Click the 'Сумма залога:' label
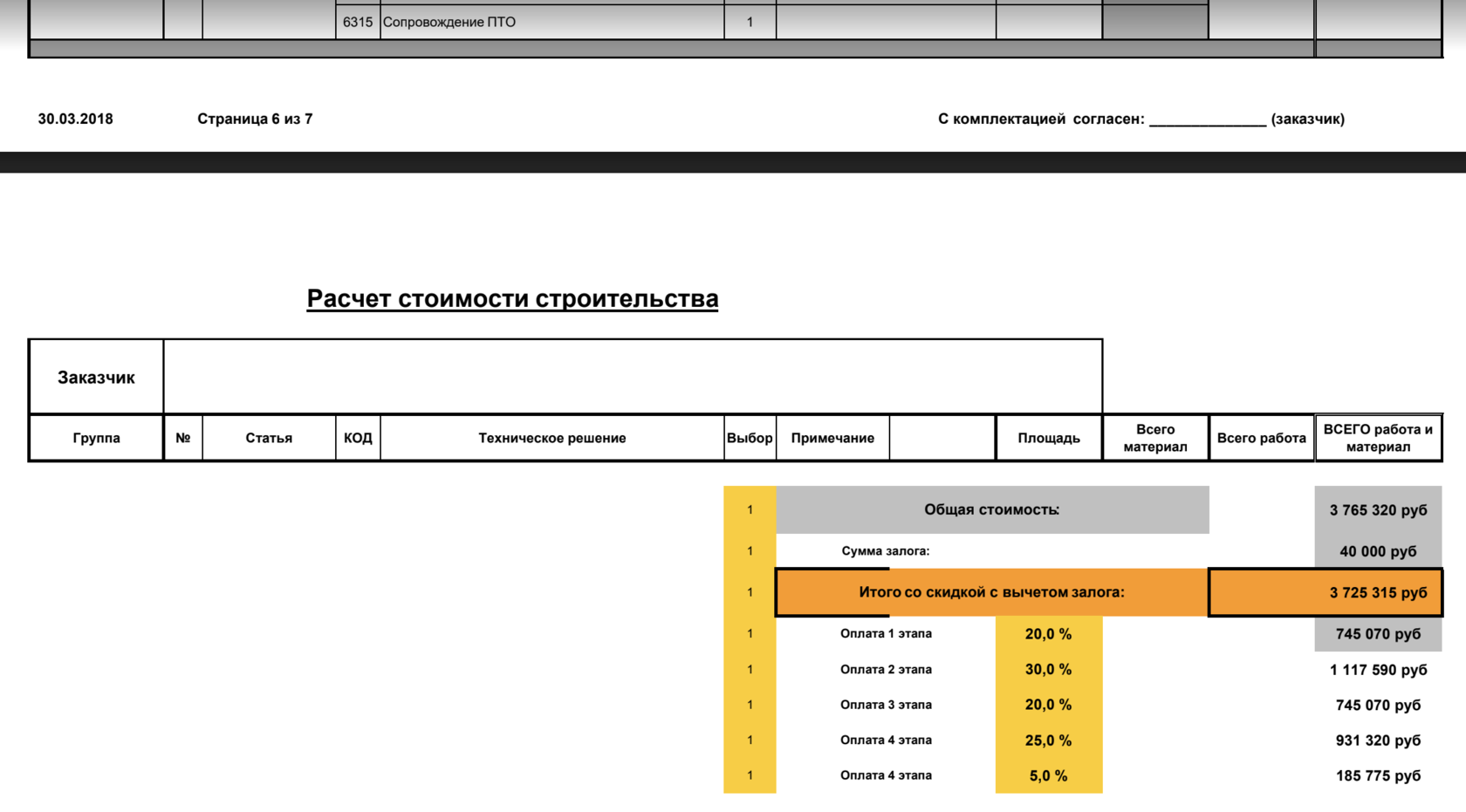 coord(886,551)
